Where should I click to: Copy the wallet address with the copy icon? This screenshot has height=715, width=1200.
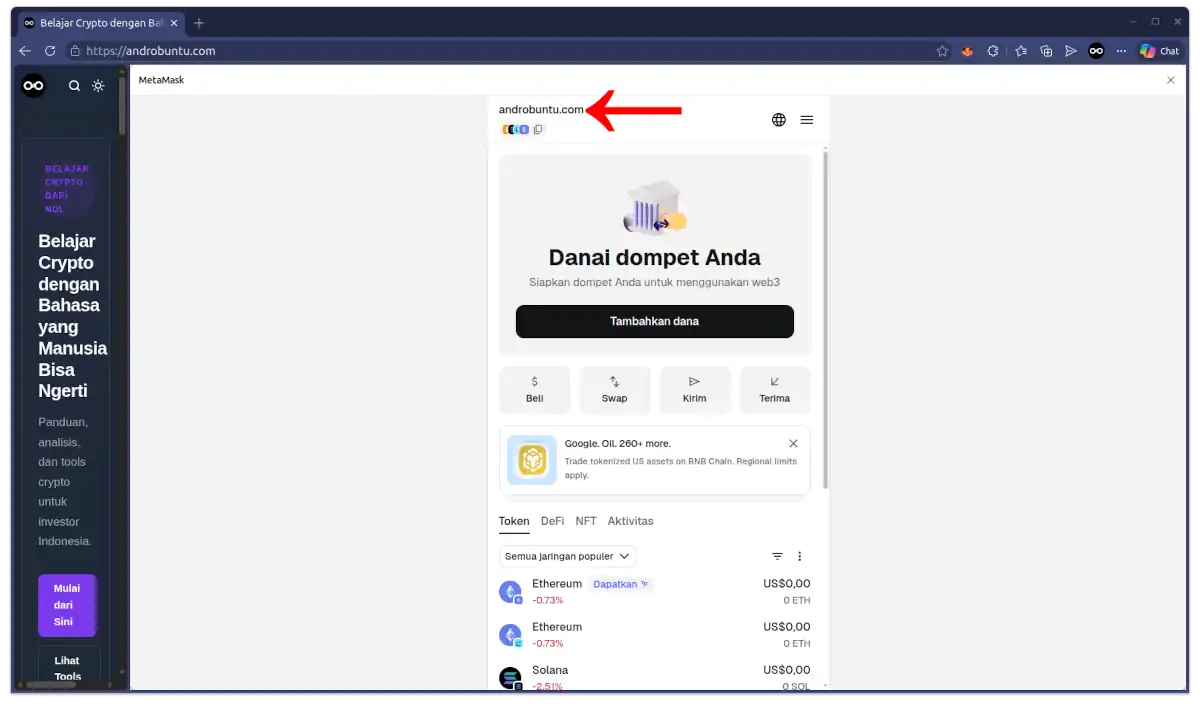[x=538, y=129]
